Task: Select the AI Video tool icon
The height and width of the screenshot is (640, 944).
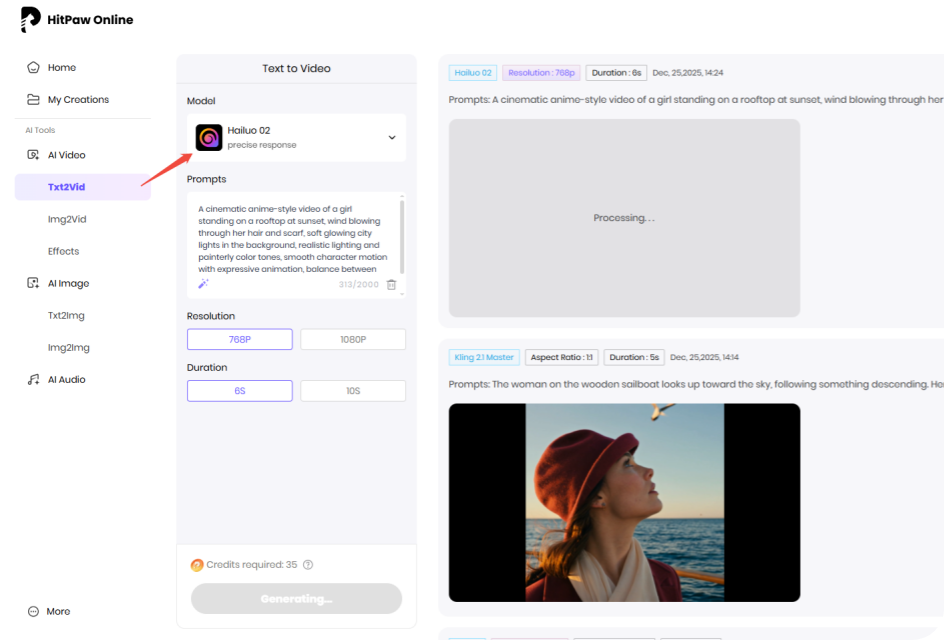Action: (35, 154)
